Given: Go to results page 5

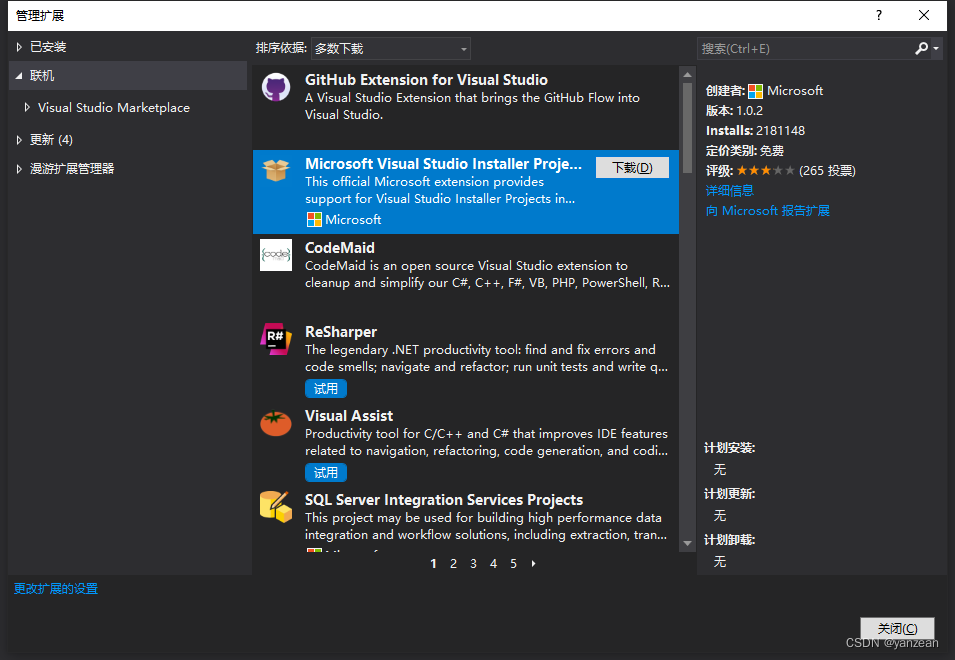Looking at the screenshot, I should tap(513, 564).
